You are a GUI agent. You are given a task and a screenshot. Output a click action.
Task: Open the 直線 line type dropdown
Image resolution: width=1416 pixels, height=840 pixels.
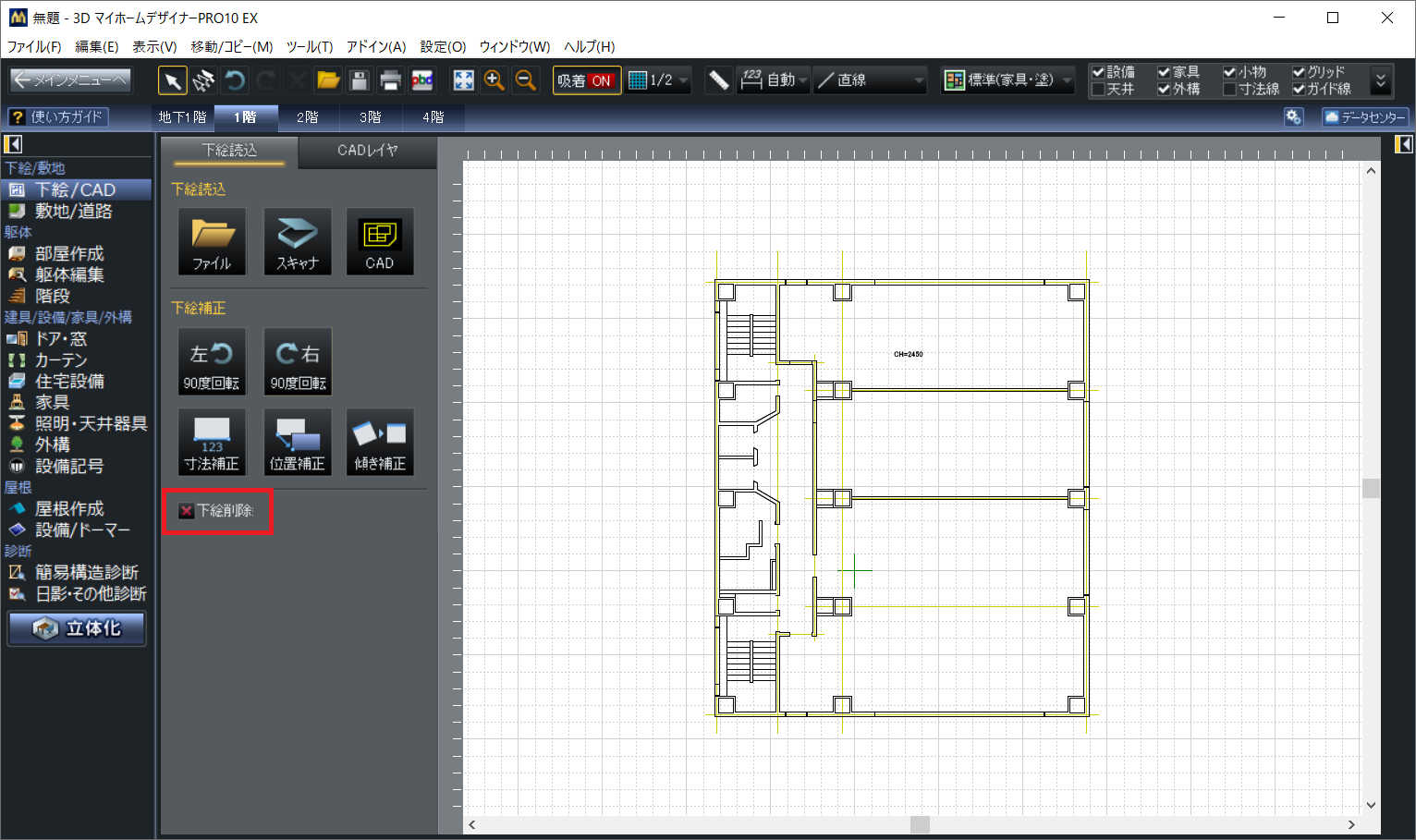pos(871,81)
